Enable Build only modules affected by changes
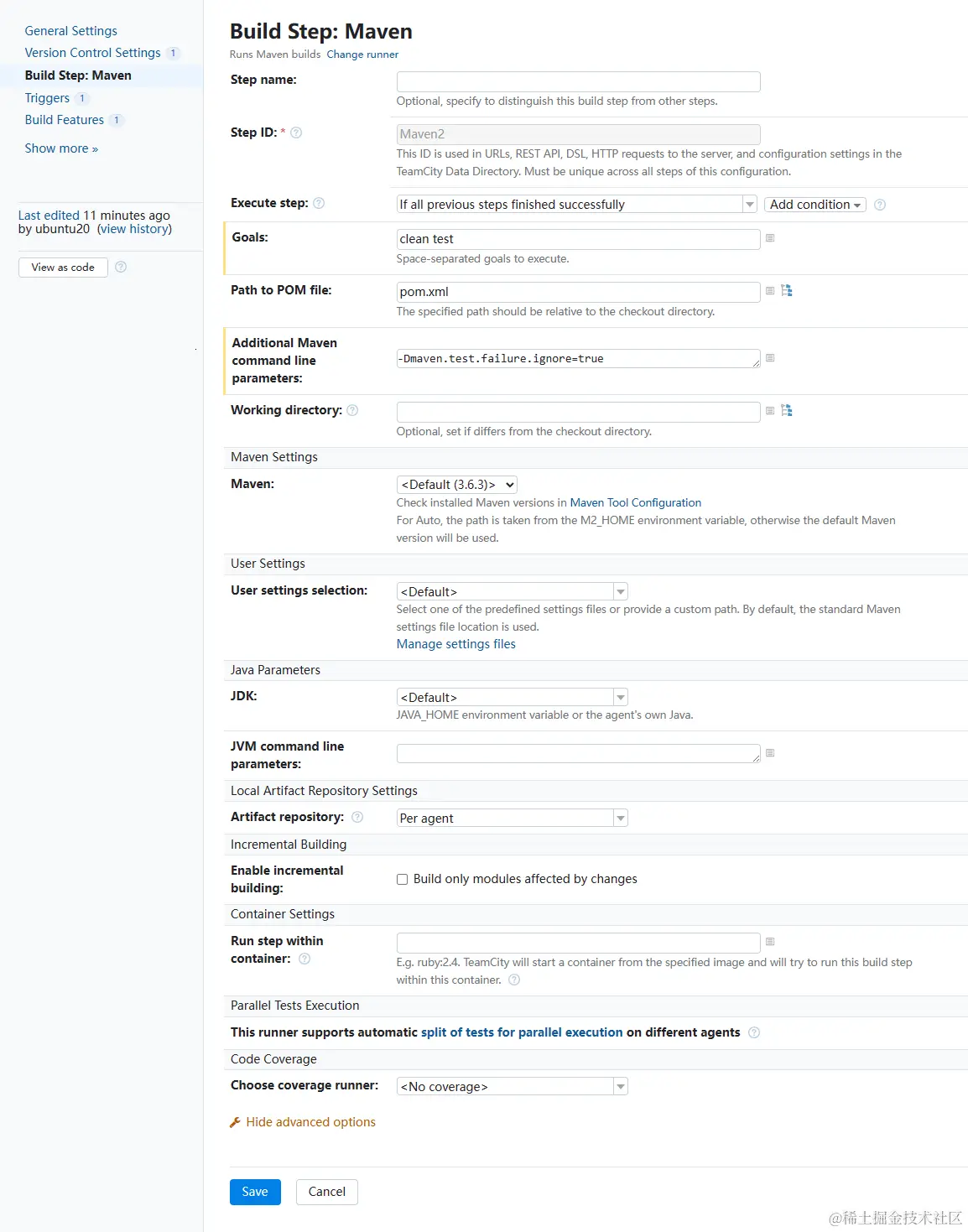 pyautogui.click(x=403, y=879)
